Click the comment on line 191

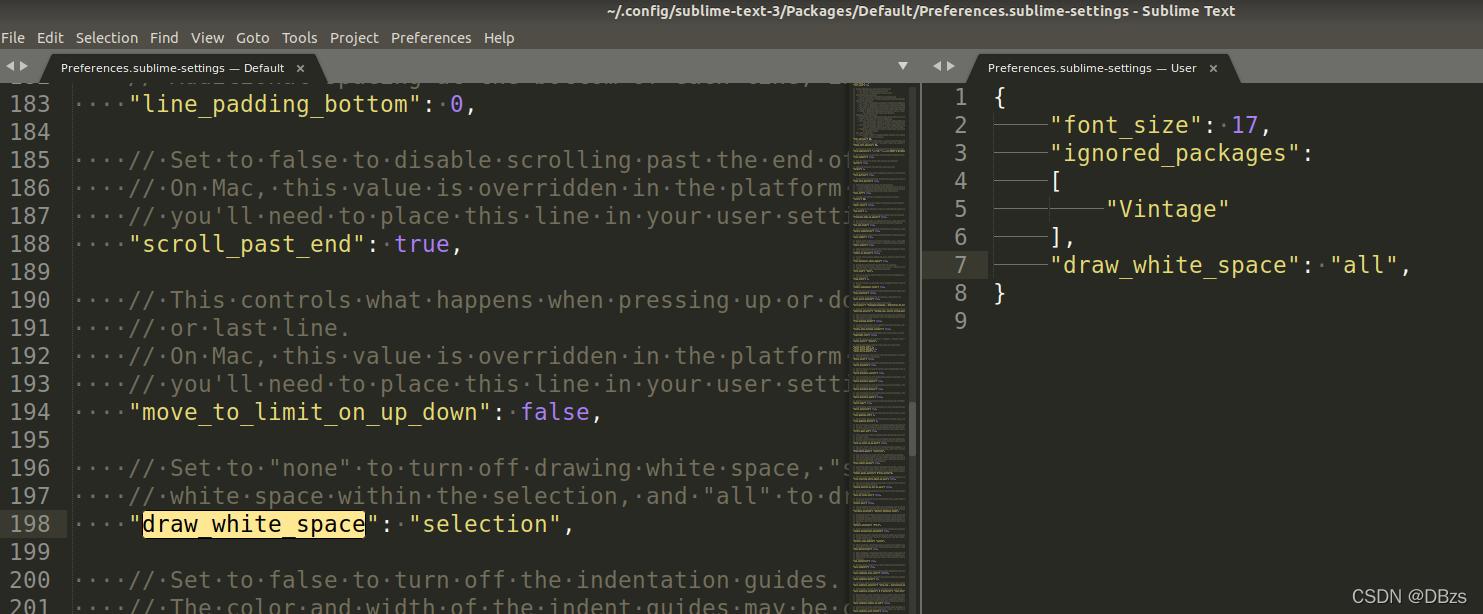coord(240,328)
